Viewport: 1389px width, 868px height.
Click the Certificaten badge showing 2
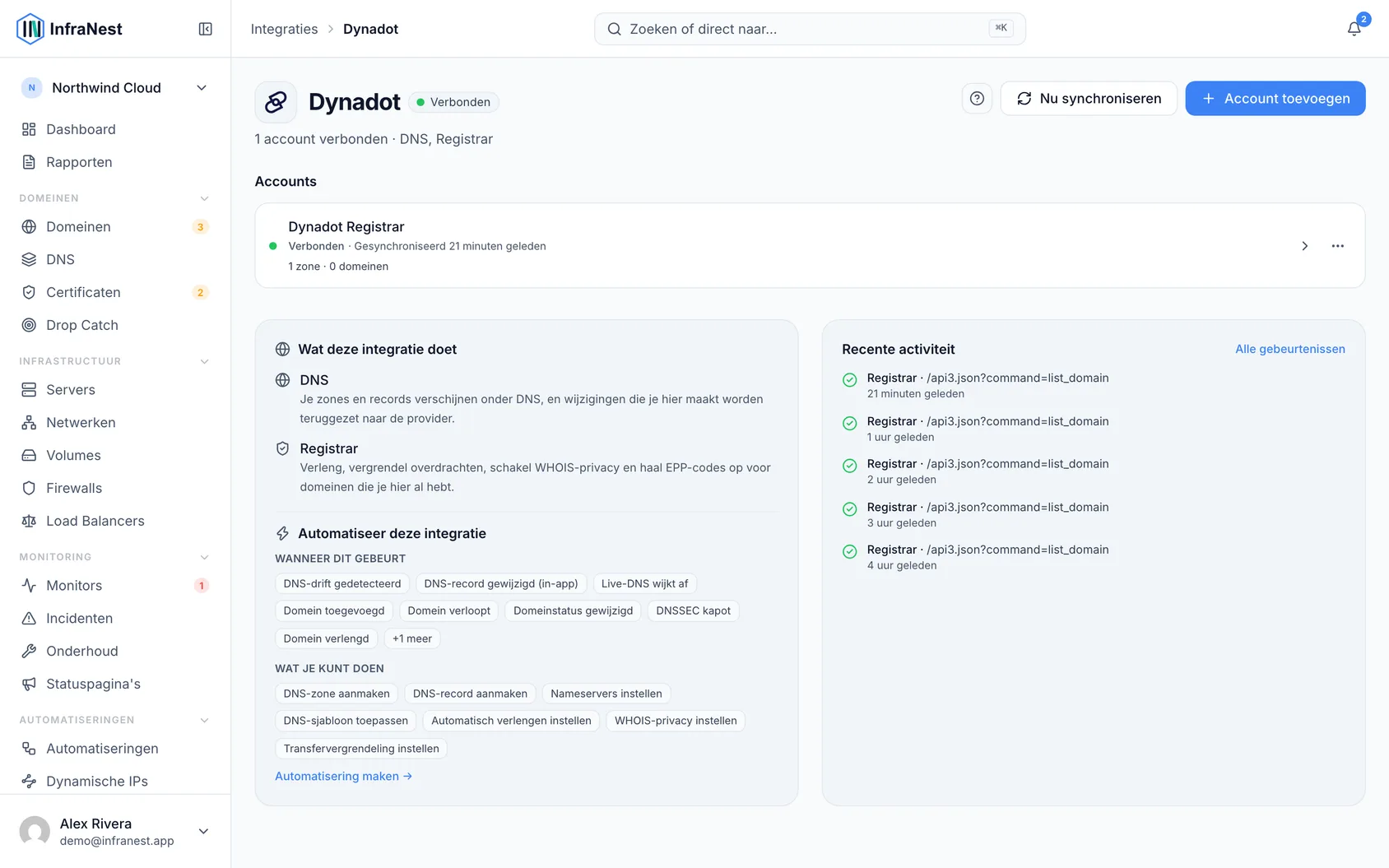pyautogui.click(x=200, y=293)
